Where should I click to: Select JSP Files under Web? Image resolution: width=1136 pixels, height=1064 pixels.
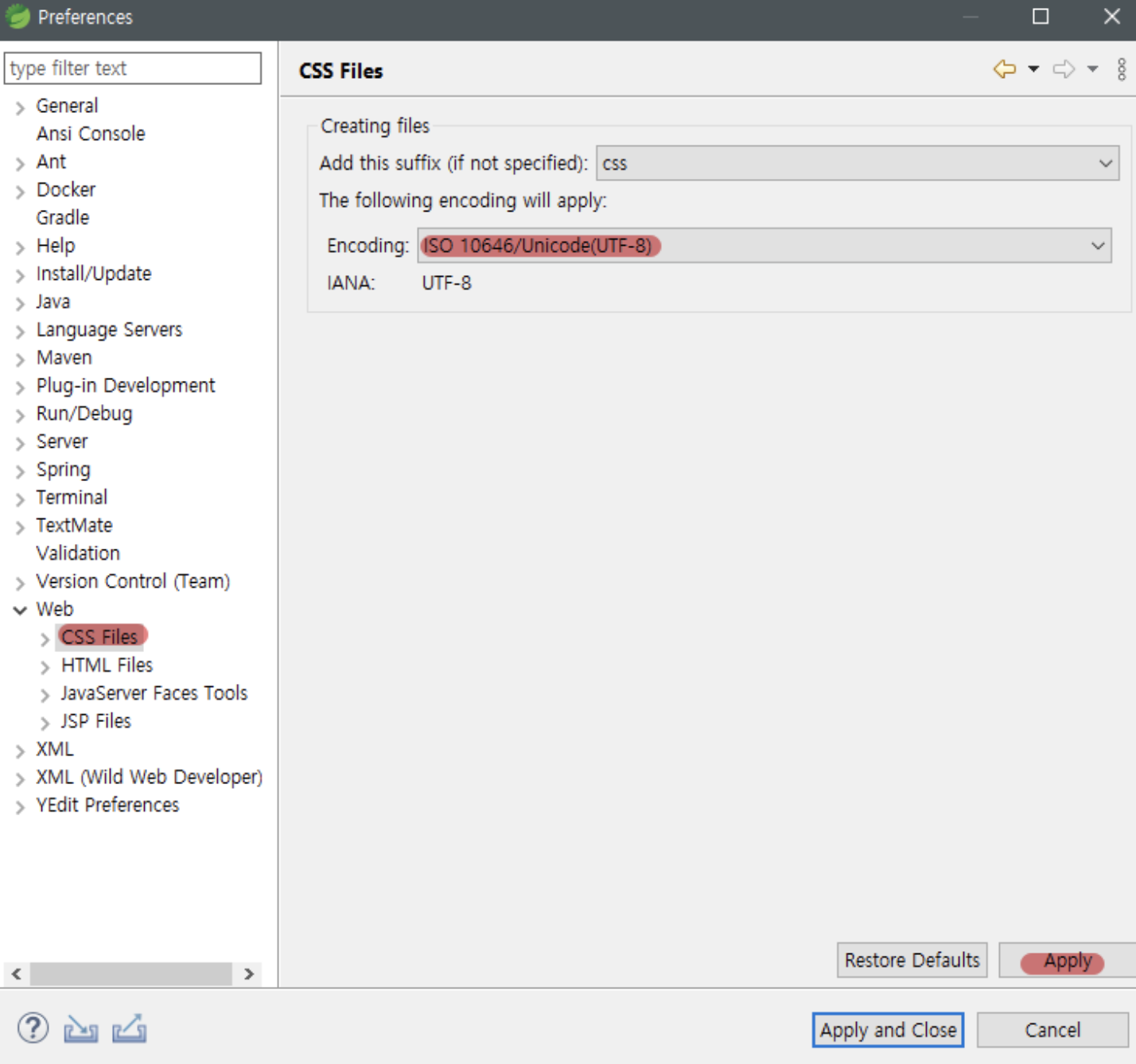(95, 720)
